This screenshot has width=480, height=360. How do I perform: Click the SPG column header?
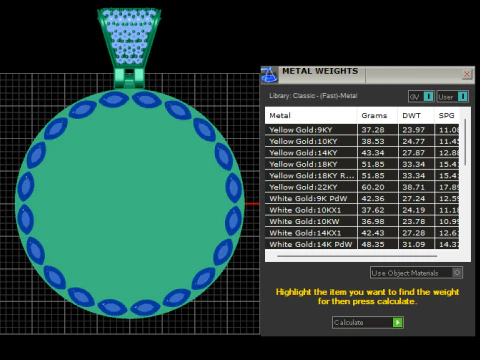pos(447,116)
